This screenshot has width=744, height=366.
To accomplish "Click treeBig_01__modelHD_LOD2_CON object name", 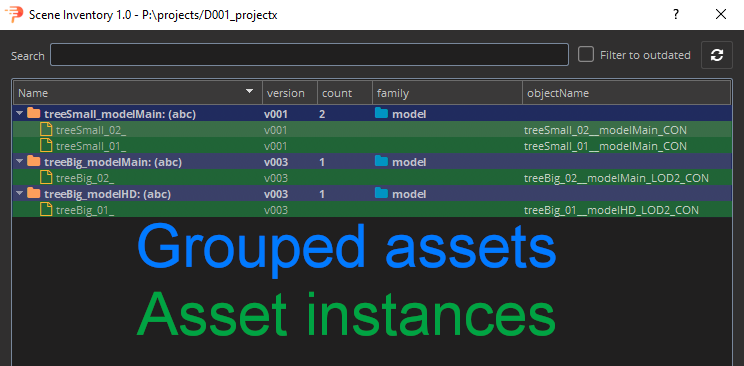I will click(x=611, y=210).
